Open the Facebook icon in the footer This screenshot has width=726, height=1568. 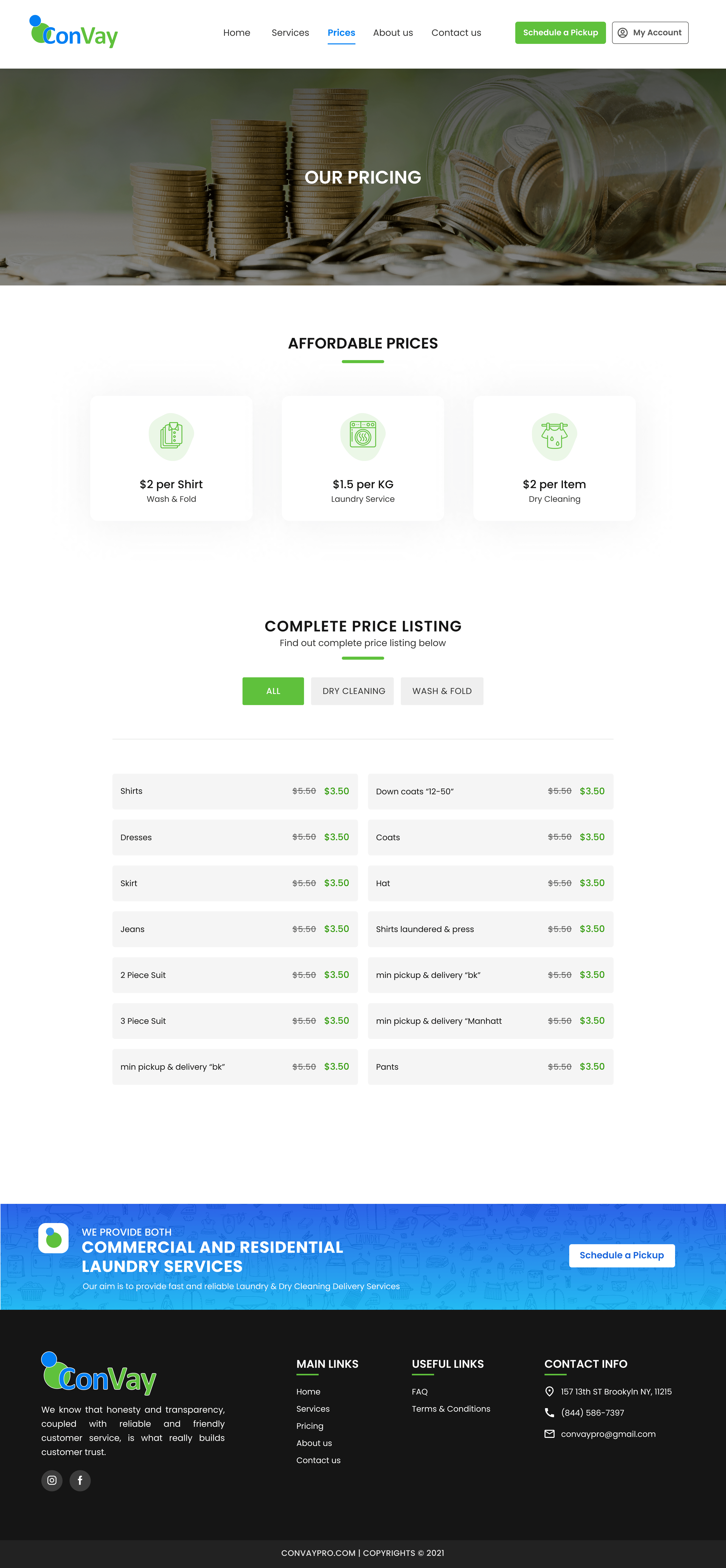(80, 1480)
